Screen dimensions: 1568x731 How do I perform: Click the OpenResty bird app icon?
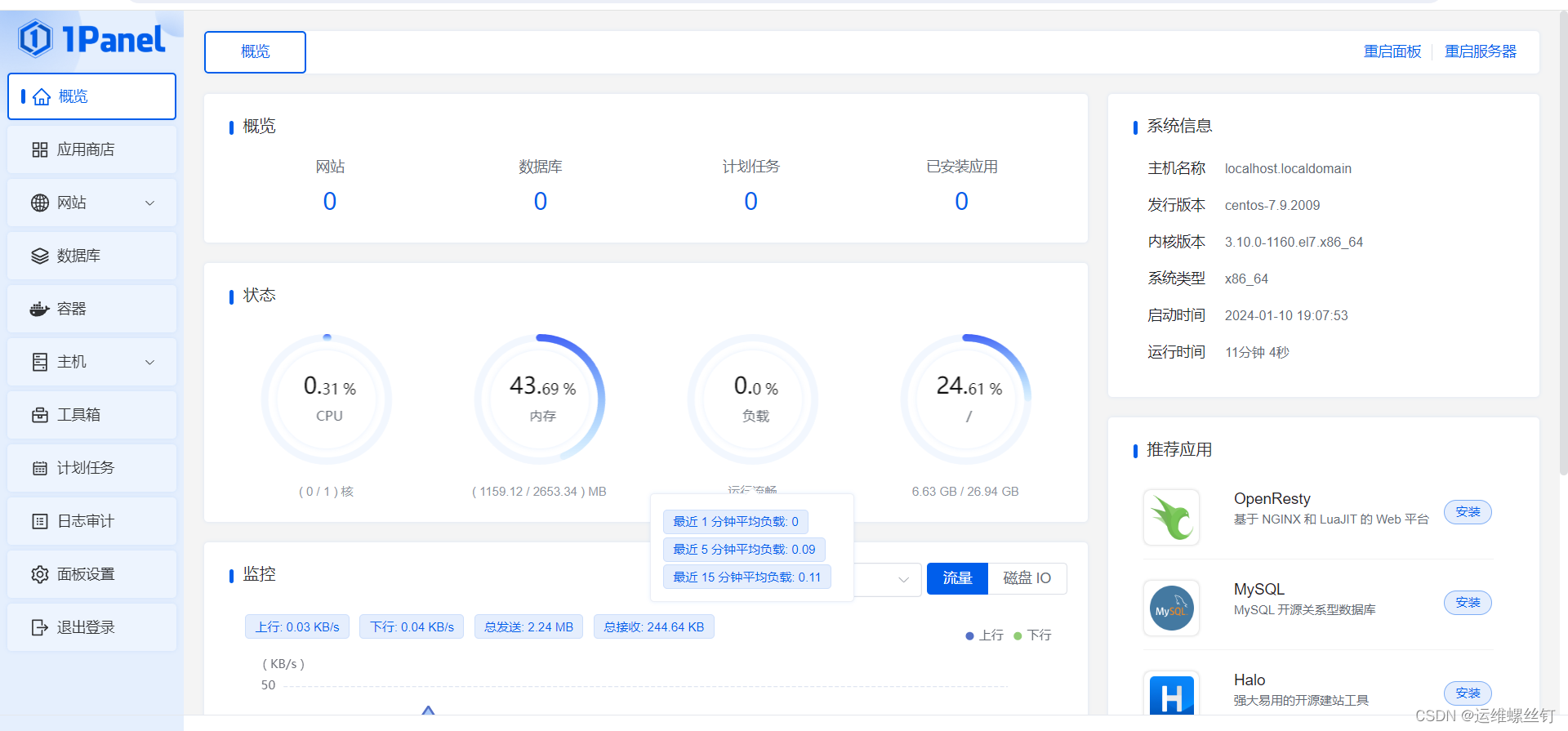pos(1172,517)
